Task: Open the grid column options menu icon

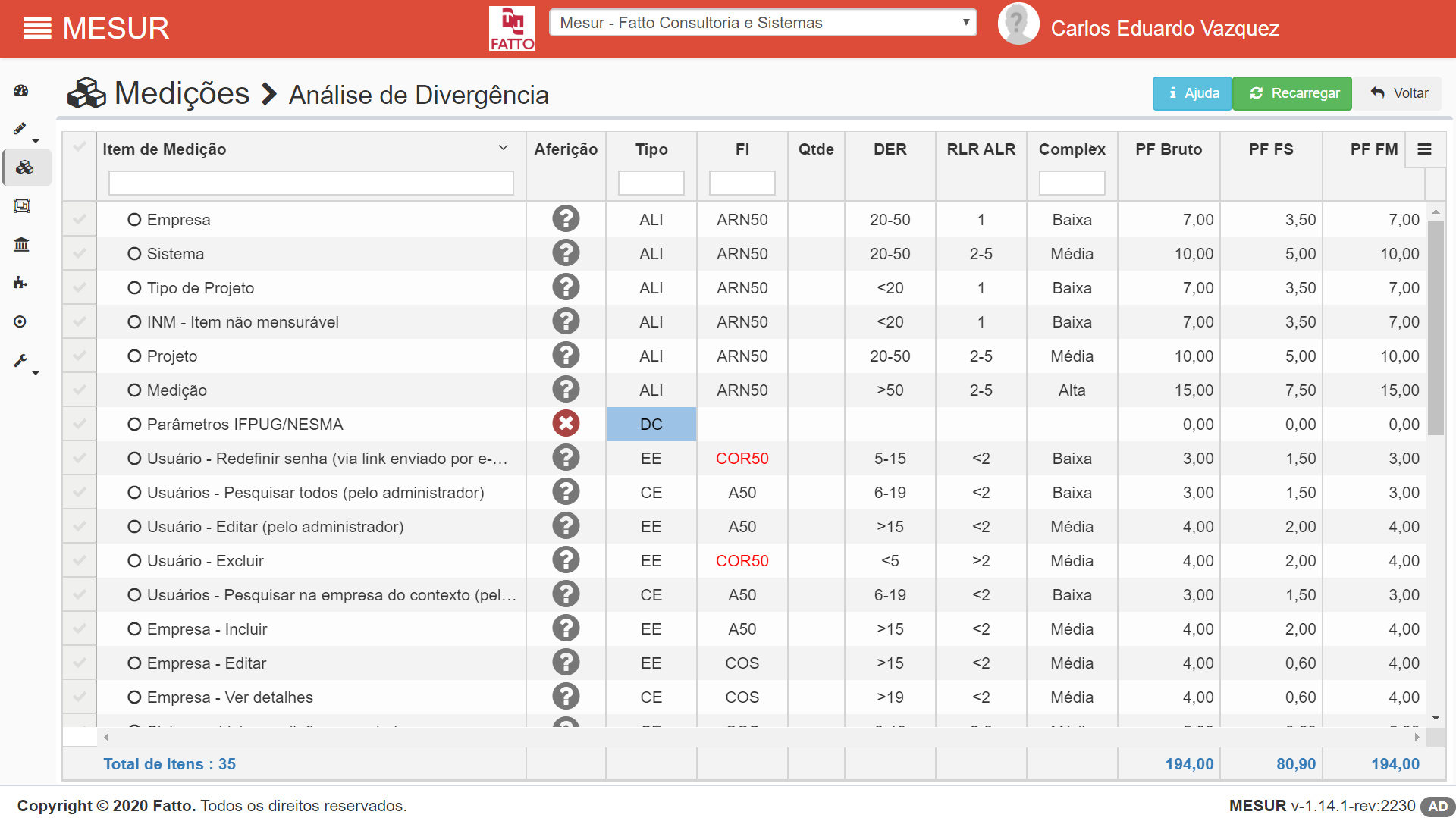Action: point(1425,149)
